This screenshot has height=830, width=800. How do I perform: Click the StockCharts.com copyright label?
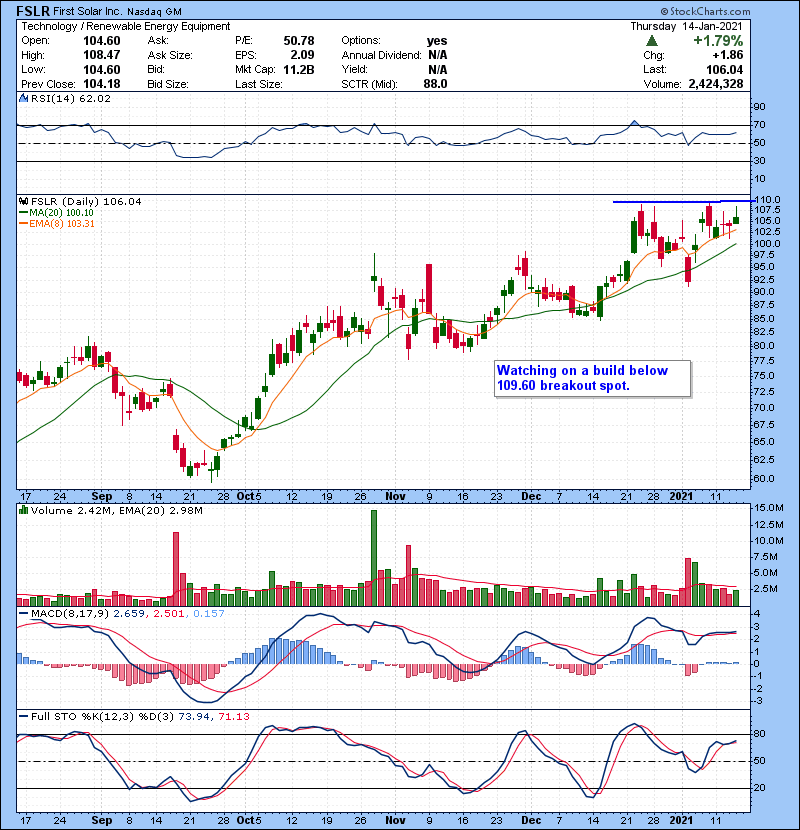pos(706,11)
